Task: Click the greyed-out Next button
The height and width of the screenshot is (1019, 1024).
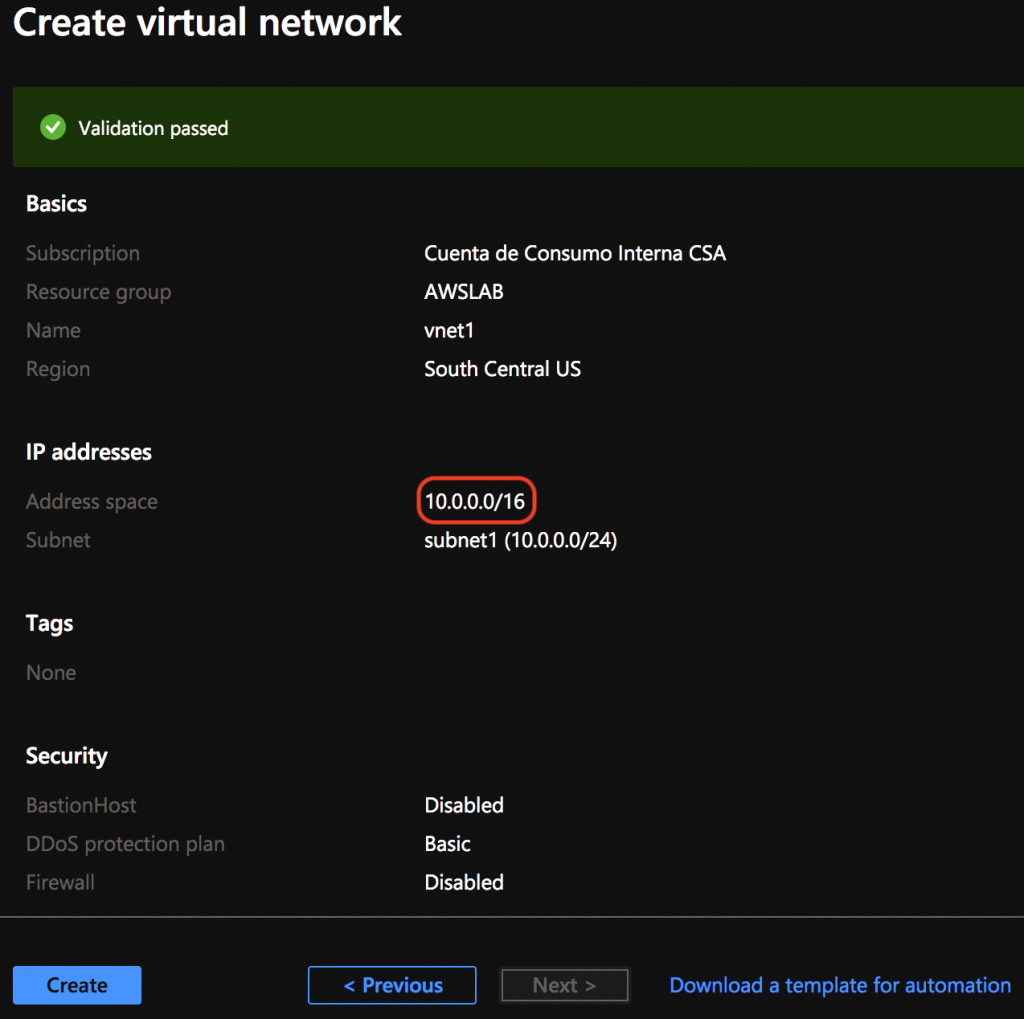Action: click(564, 985)
